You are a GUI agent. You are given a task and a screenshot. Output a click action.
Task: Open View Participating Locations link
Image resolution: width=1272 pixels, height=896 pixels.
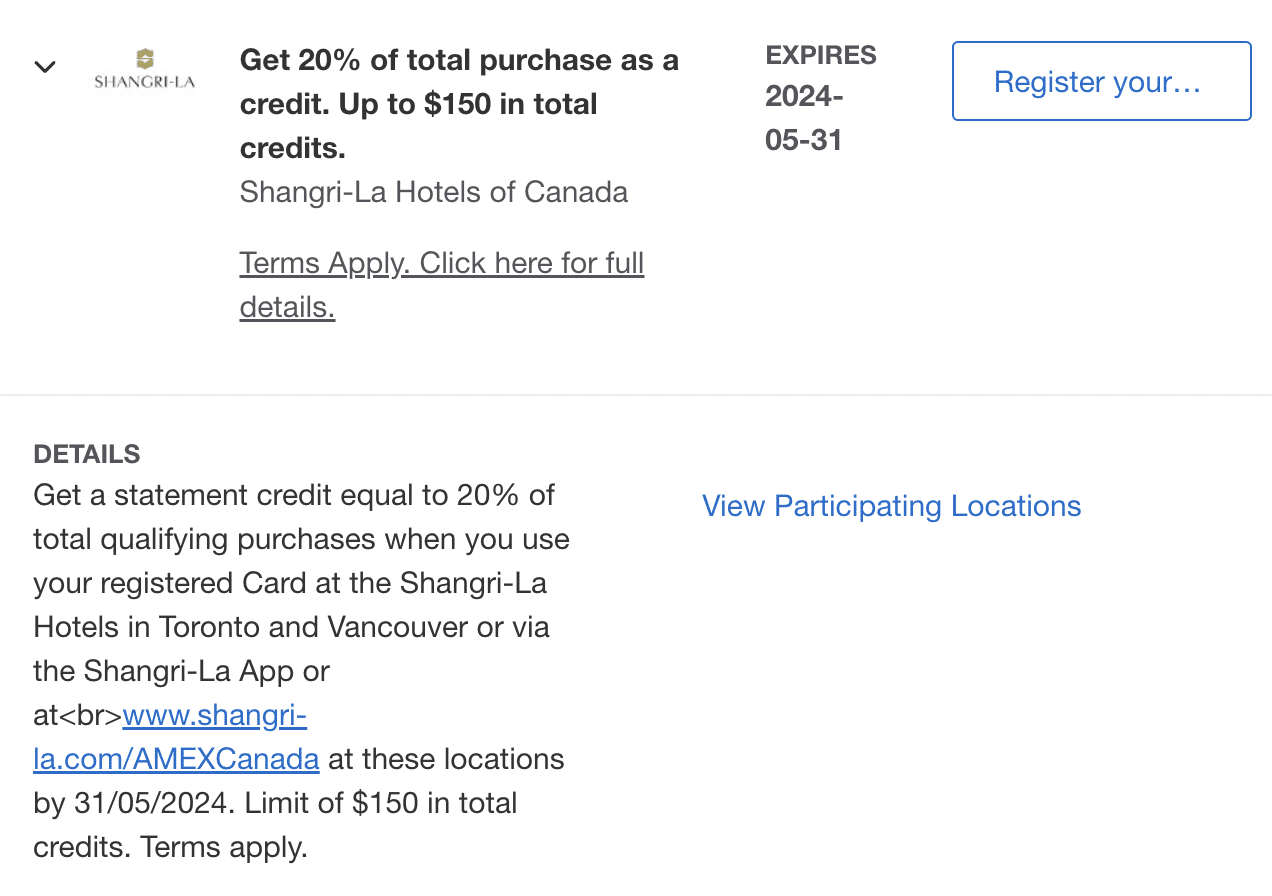pos(891,506)
